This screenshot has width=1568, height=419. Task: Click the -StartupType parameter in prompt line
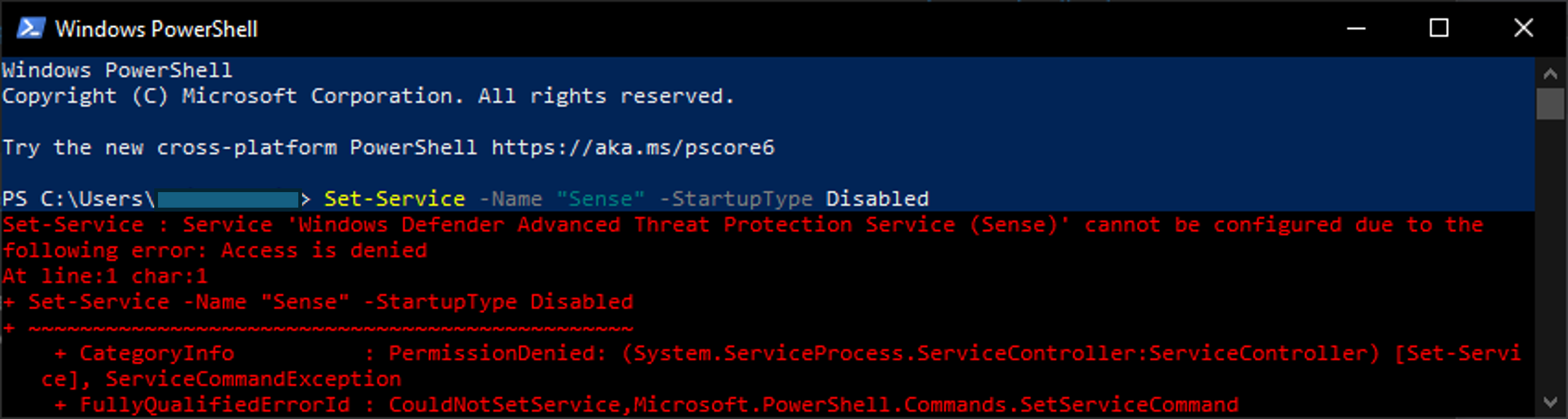pos(736,199)
